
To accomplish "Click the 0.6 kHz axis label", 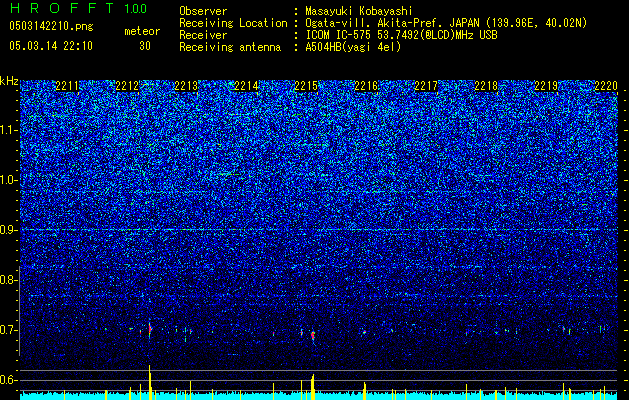I will 9,380.
